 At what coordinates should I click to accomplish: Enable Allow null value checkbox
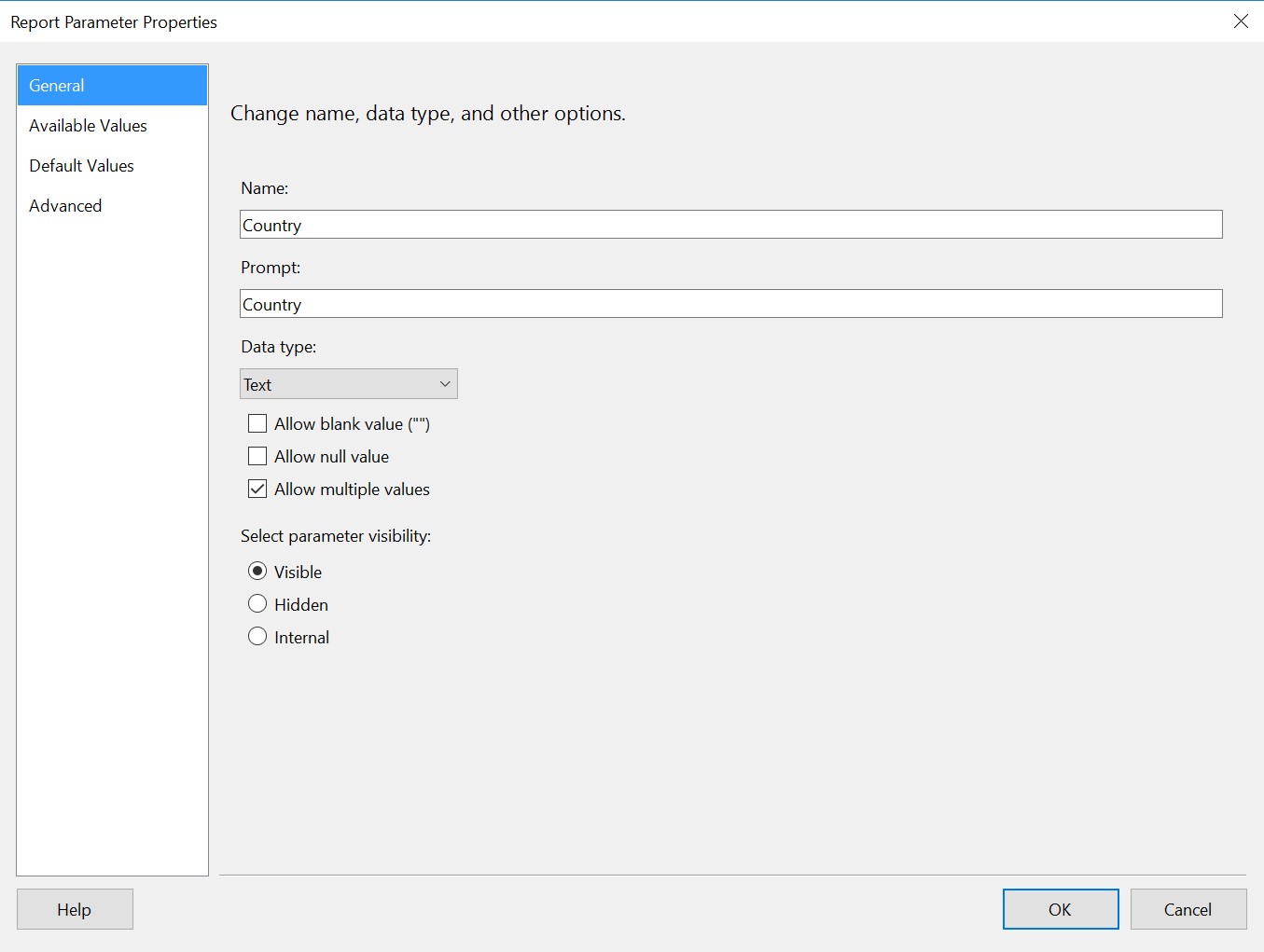click(x=257, y=457)
